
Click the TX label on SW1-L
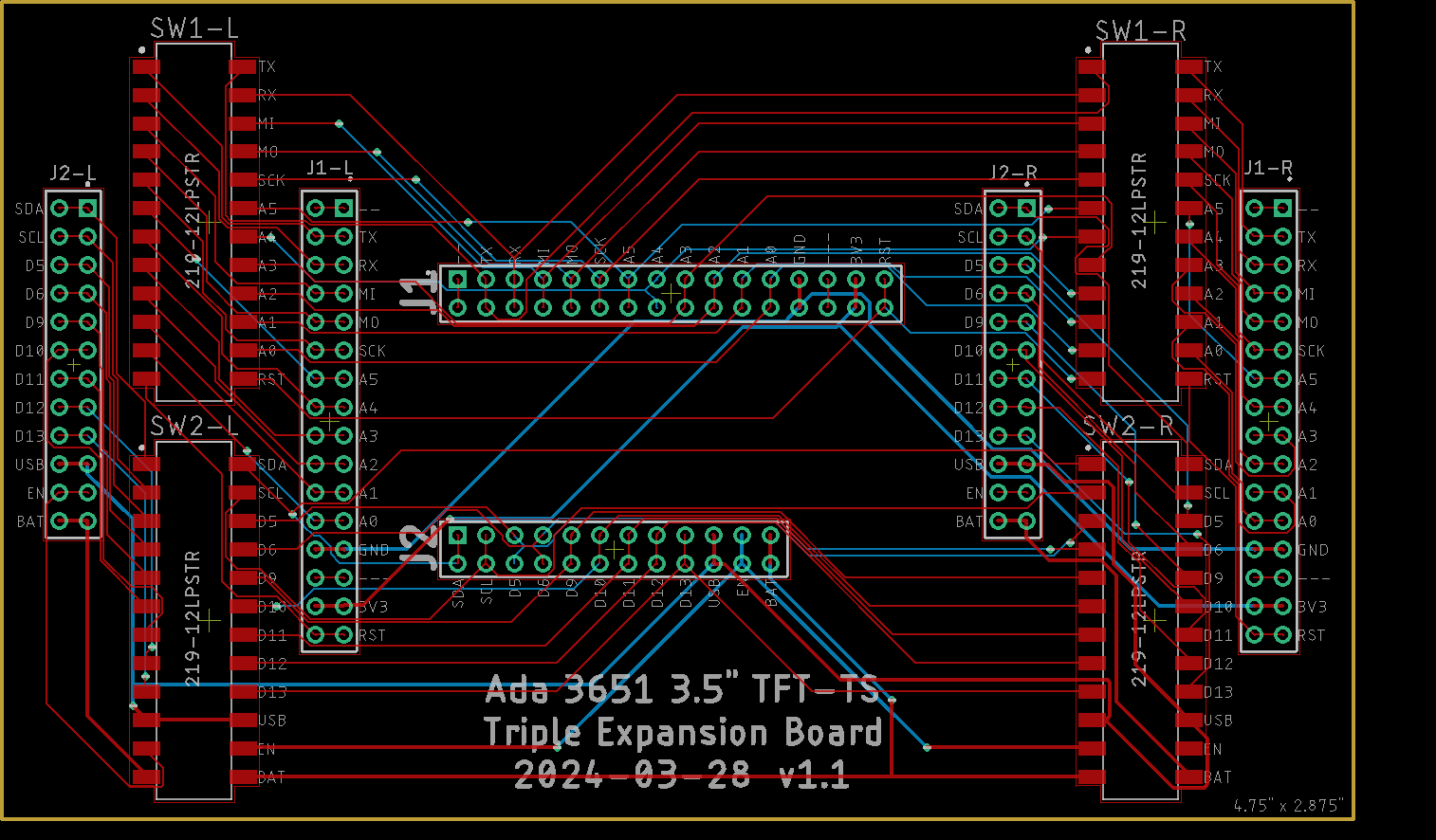click(267, 66)
